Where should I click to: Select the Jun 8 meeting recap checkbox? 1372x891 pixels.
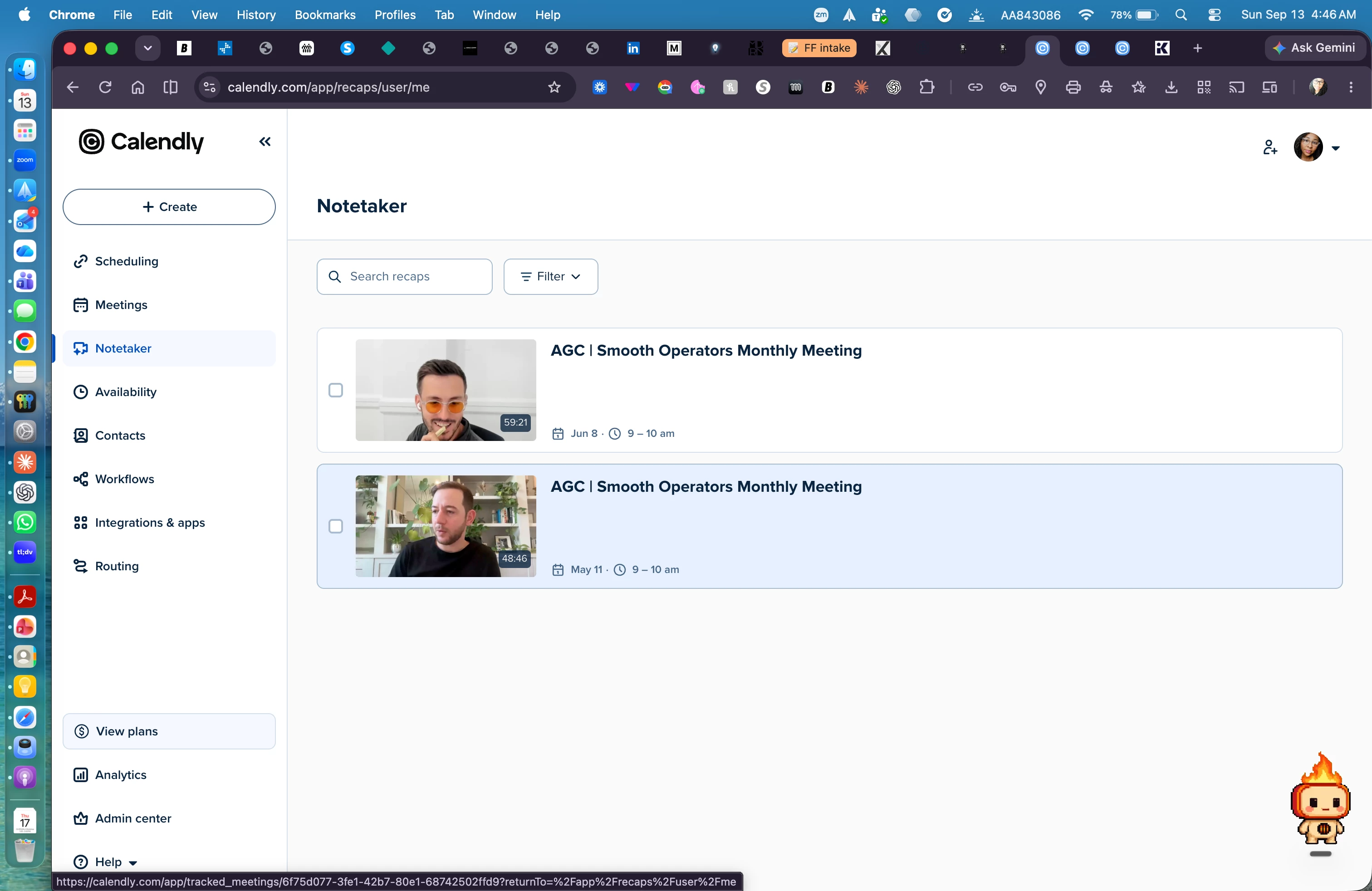point(335,390)
